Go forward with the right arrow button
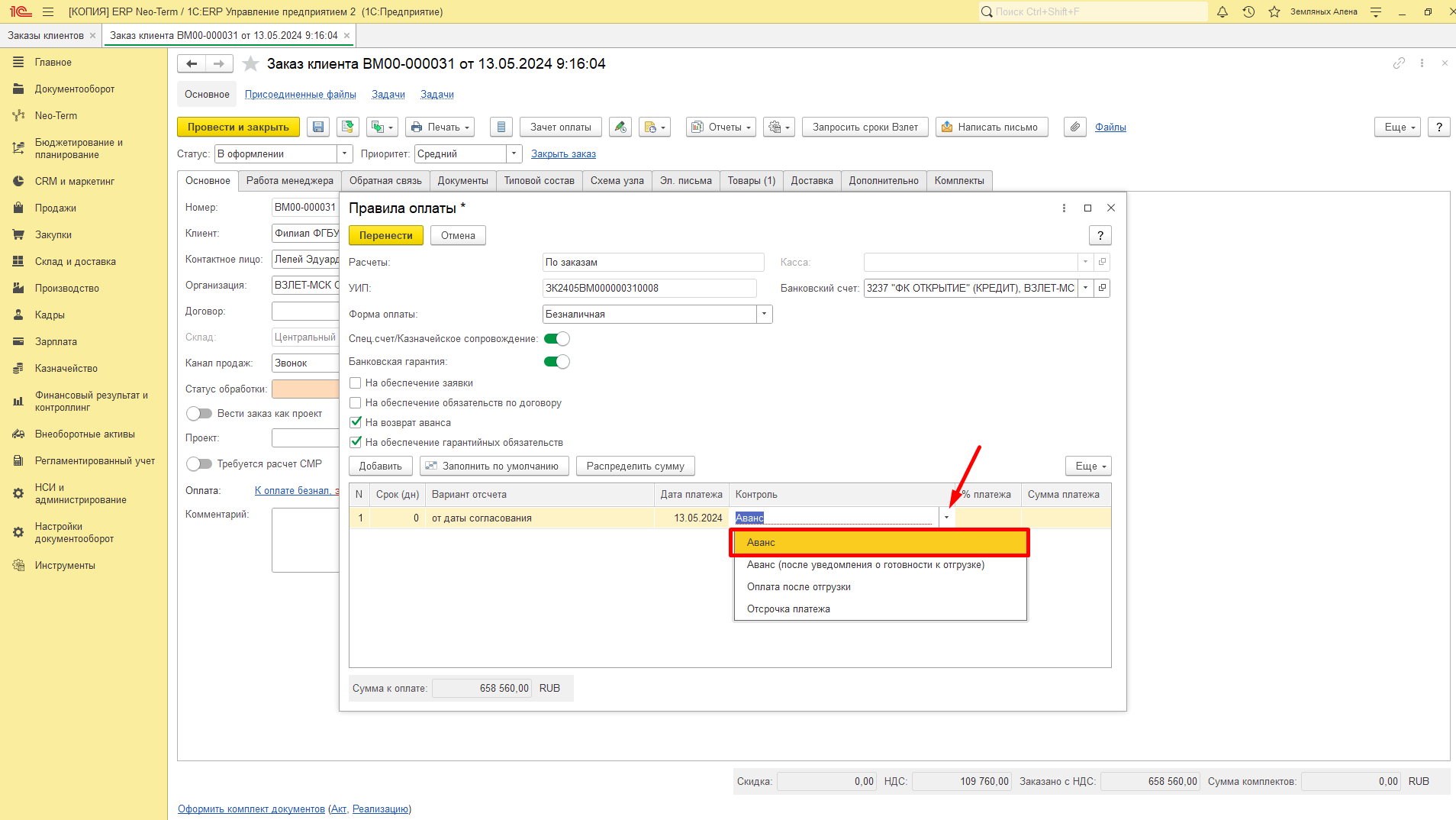This screenshot has width=1456, height=820. (x=219, y=64)
